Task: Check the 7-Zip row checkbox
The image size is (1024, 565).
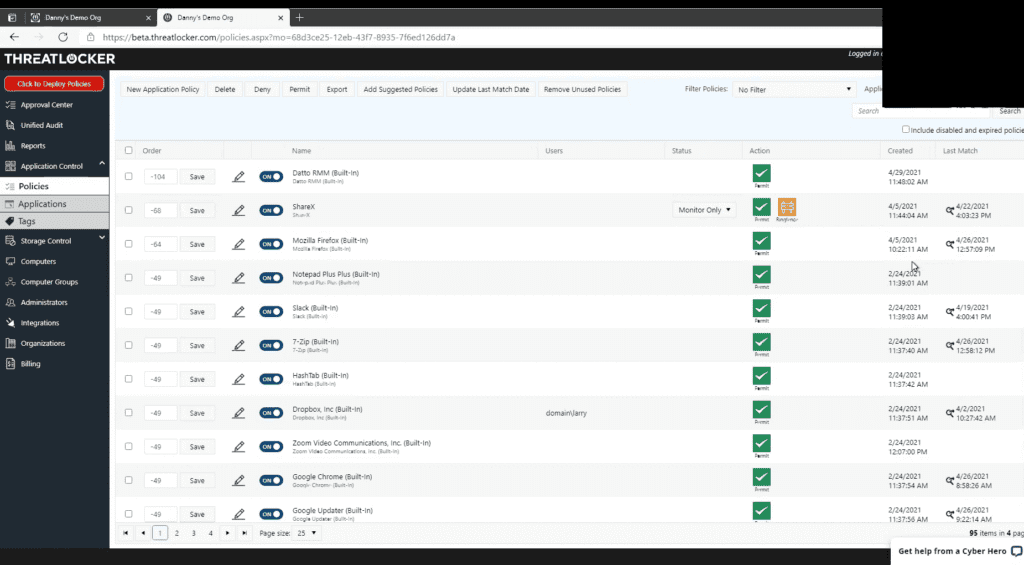Action: click(129, 345)
